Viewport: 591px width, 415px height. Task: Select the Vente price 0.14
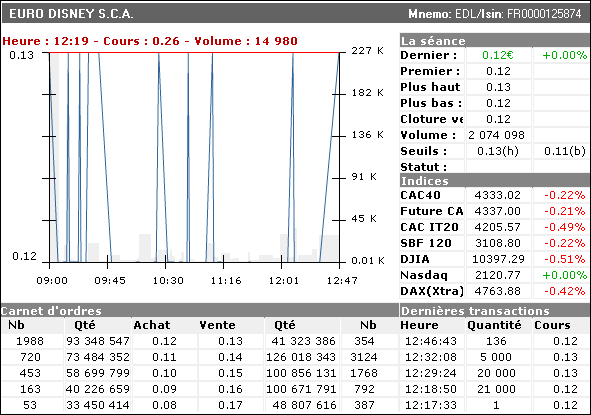click(x=230, y=357)
